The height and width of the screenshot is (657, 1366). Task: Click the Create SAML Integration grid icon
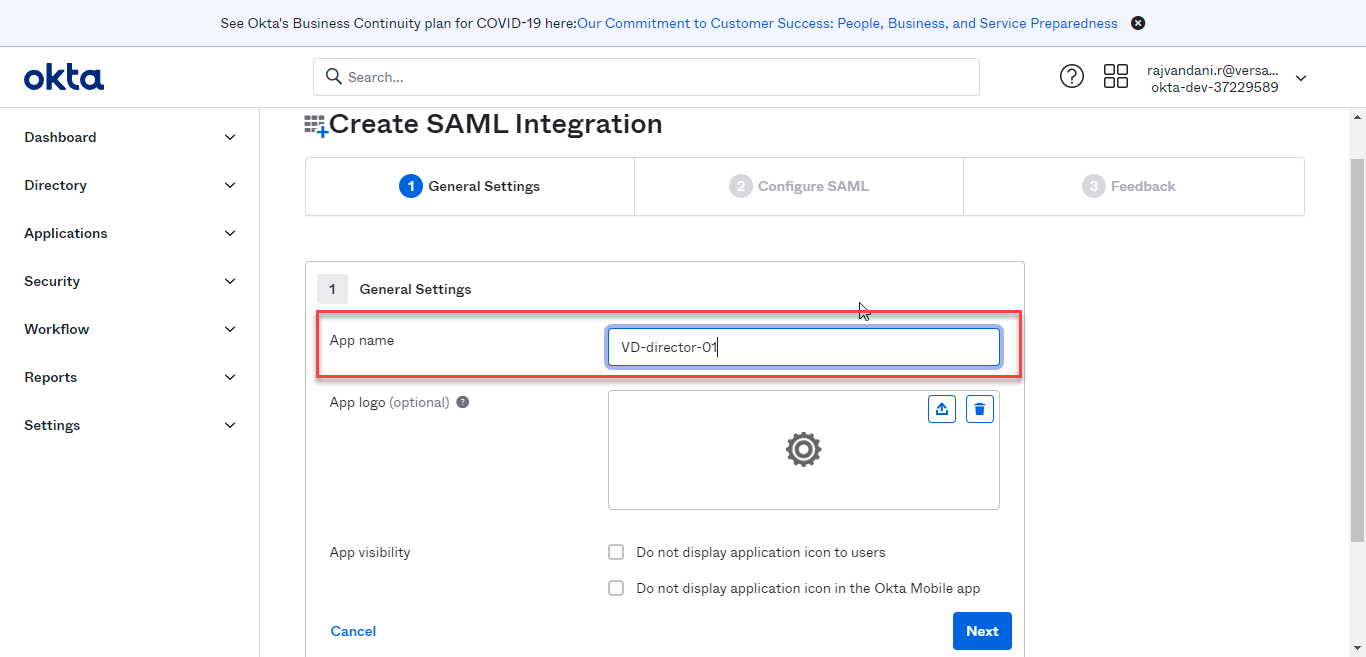coord(316,126)
